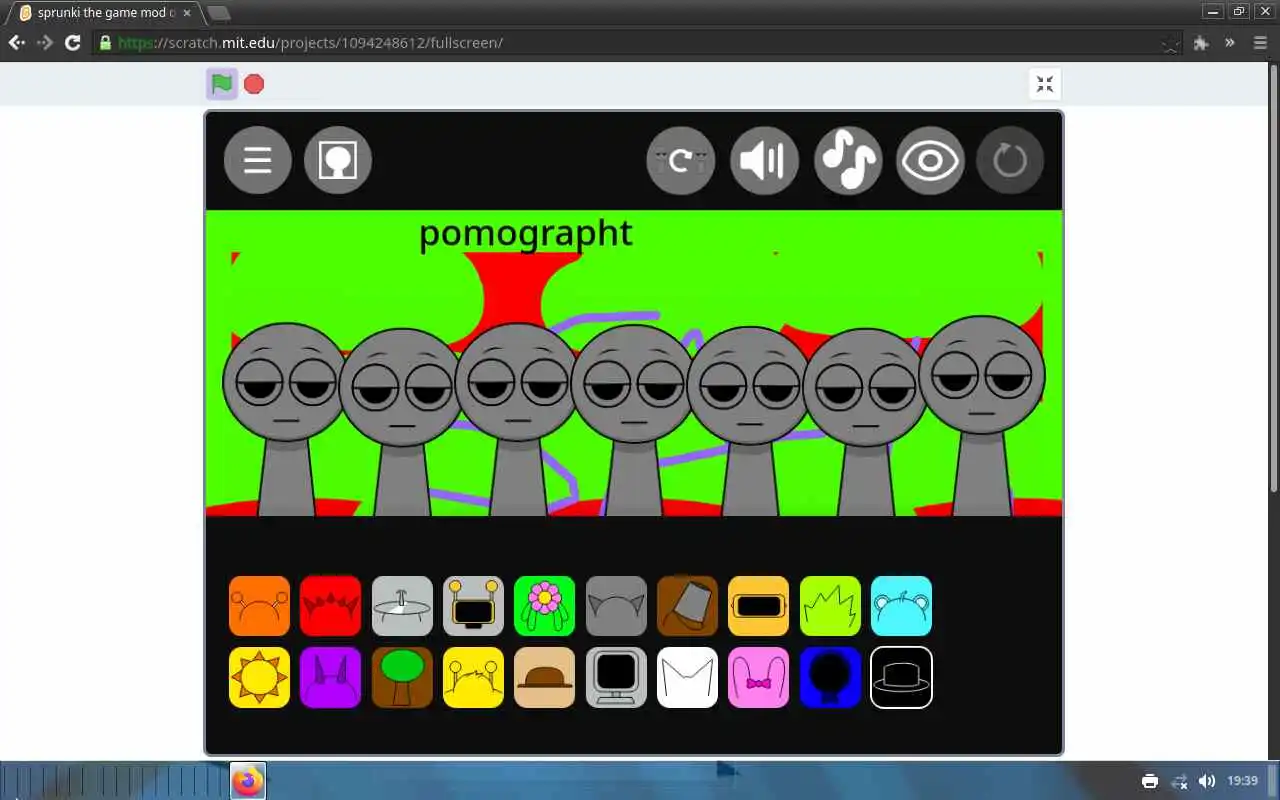Screen dimensions: 1280x800
Task: Select the brown tree character icon
Action: 402,677
